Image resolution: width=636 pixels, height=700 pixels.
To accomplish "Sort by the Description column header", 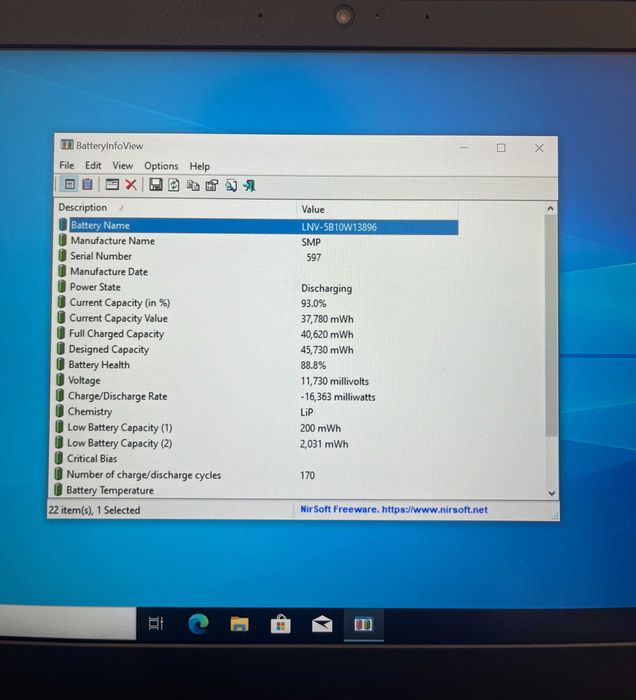I will (x=176, y=208).
